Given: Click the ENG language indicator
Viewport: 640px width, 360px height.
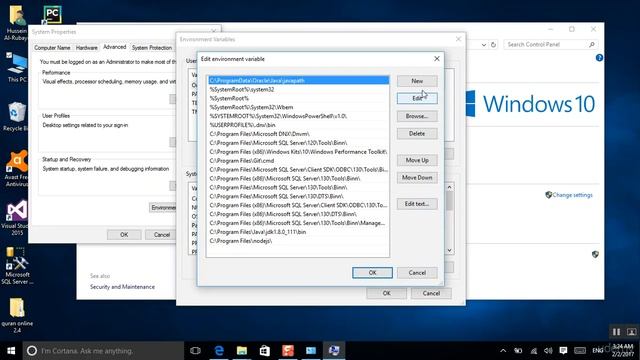Looking at the screenshot, I should click(598, 351).
